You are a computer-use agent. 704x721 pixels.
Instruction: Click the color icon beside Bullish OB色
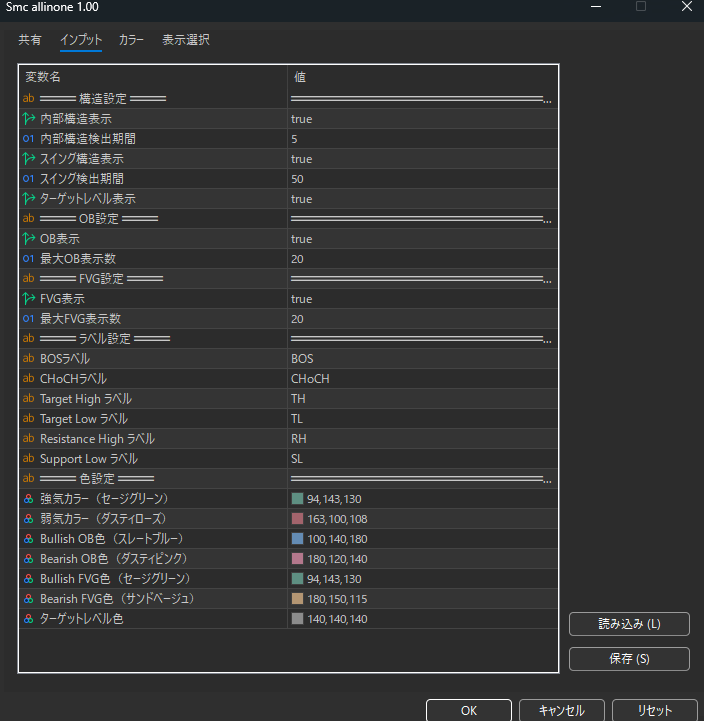29,538
